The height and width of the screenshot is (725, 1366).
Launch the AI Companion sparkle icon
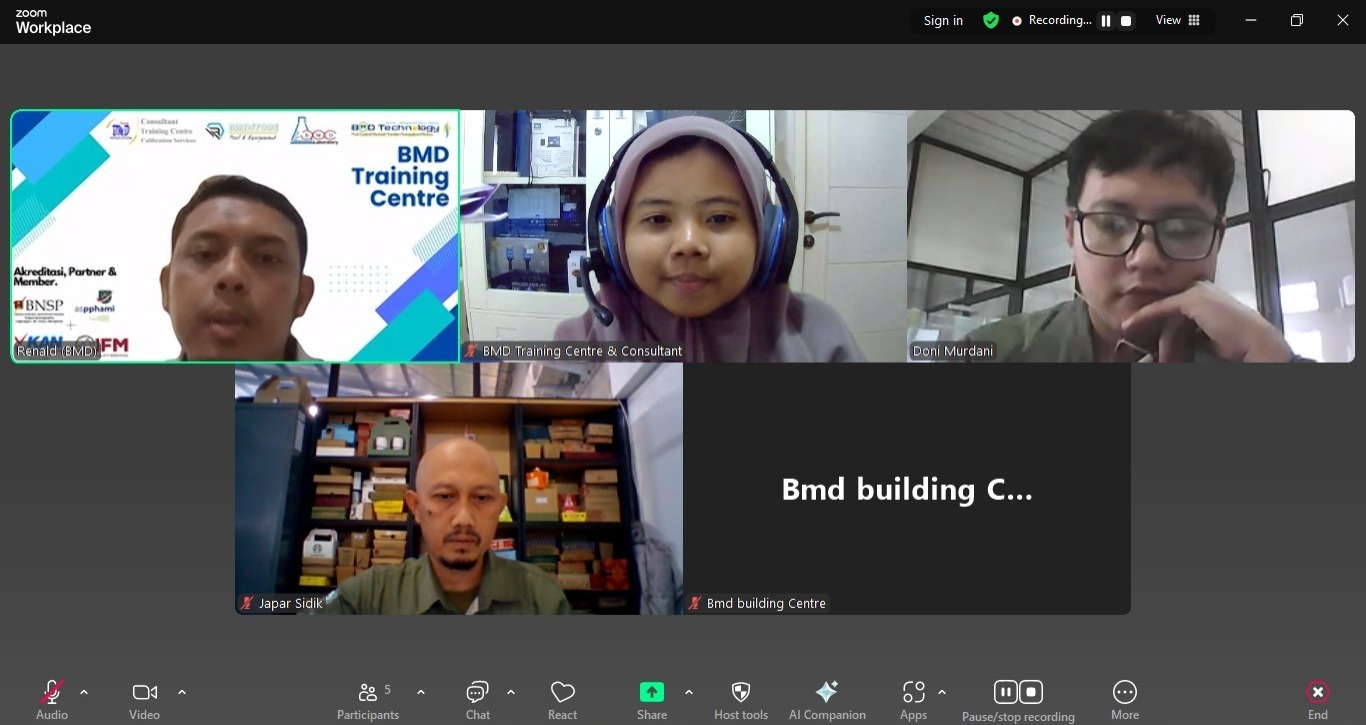827,692
